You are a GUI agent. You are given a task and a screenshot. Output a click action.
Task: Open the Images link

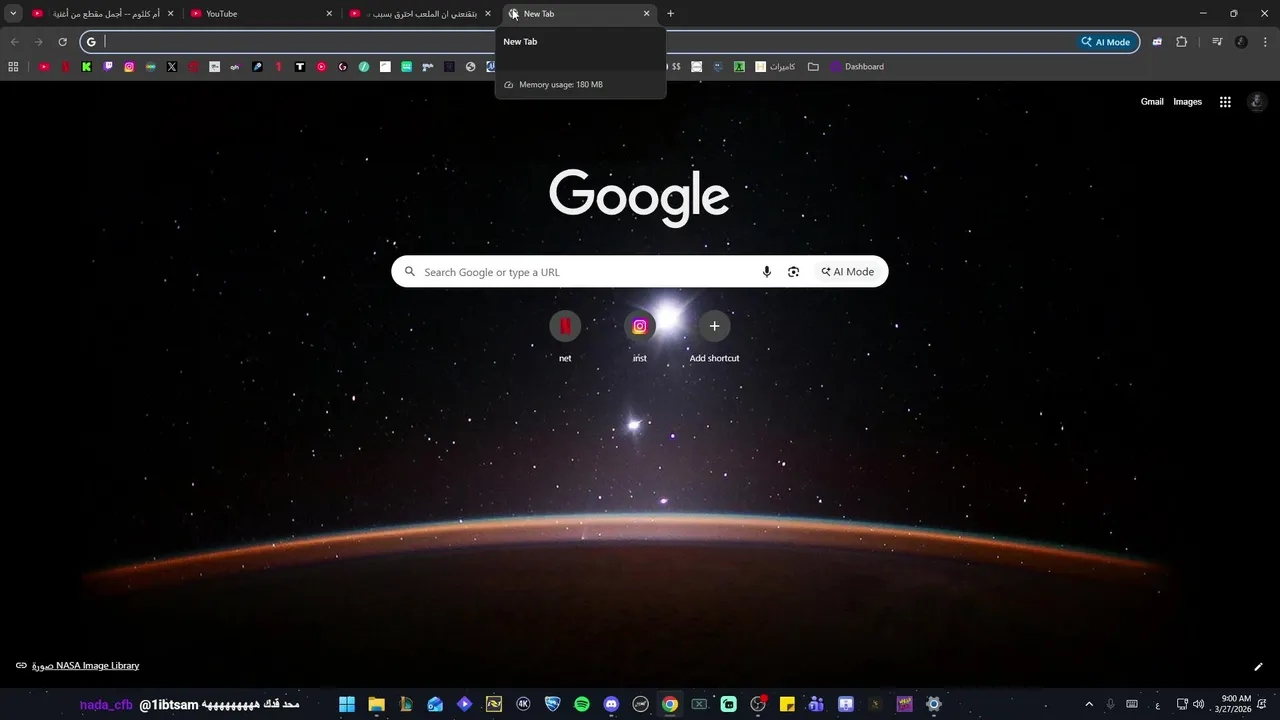click(x=1187, y=102)
